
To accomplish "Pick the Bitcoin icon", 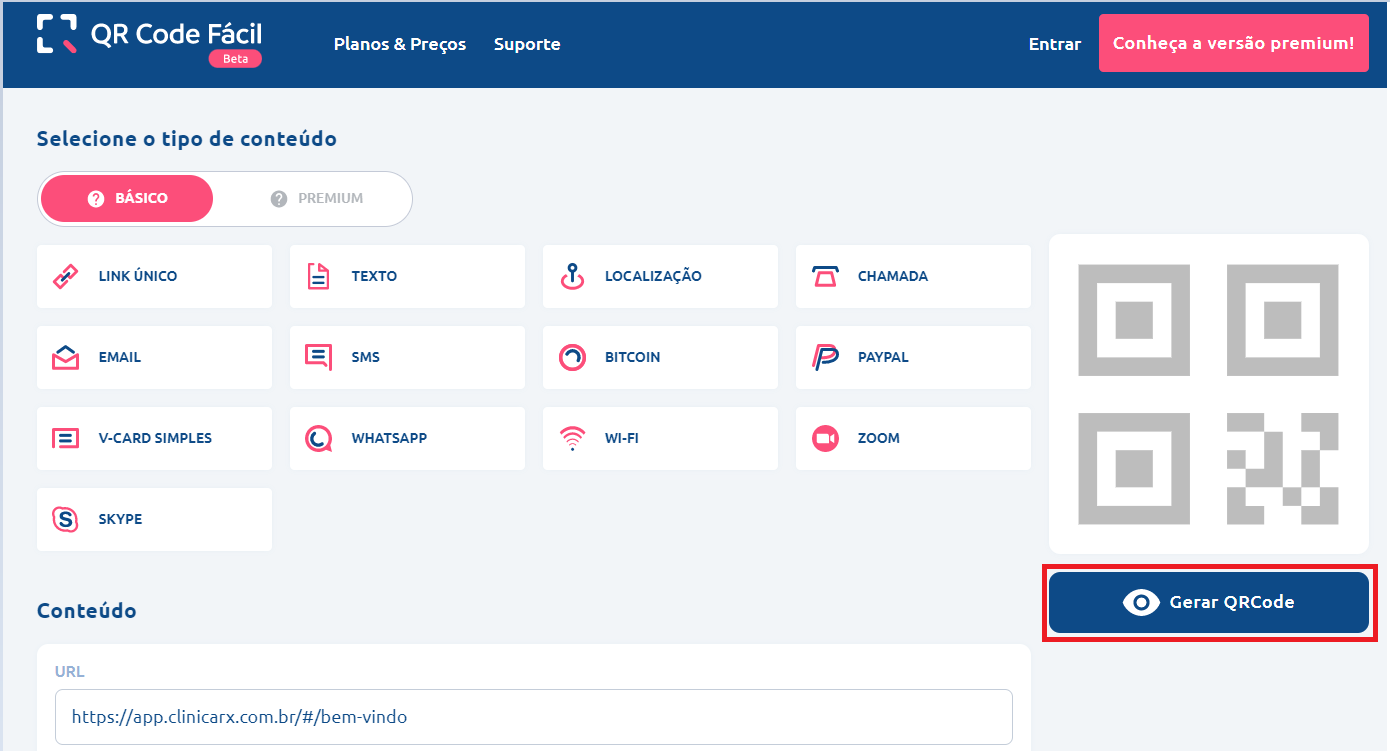I will pos(571,358).
